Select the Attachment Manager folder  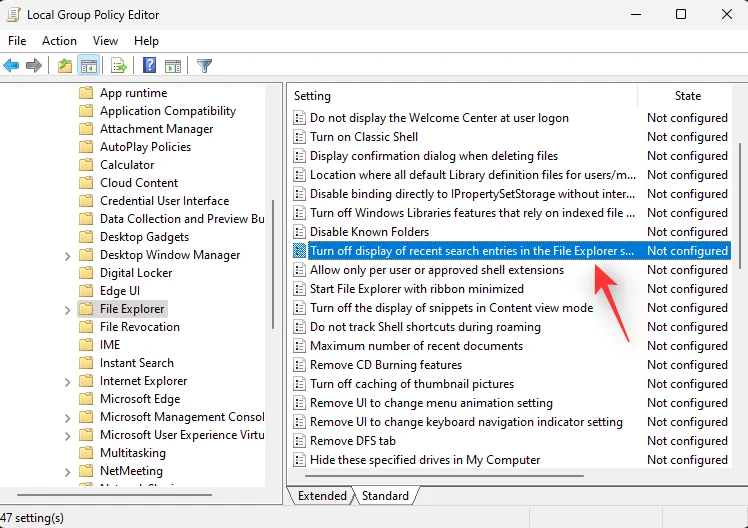(156, 129)
